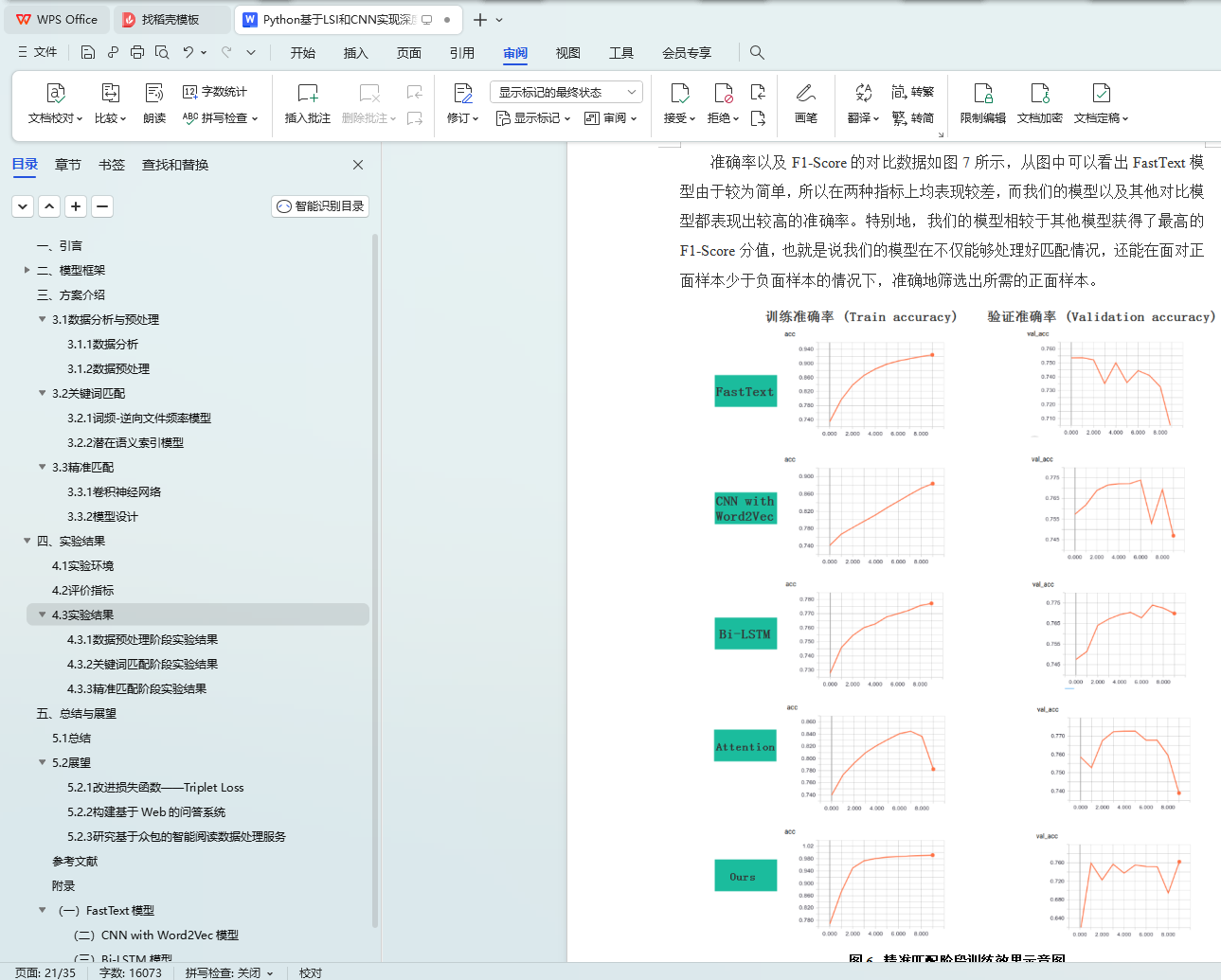Start 朗读 read-aloud tool
Screen dimensions: 1221x980
(x=154, y=104)
